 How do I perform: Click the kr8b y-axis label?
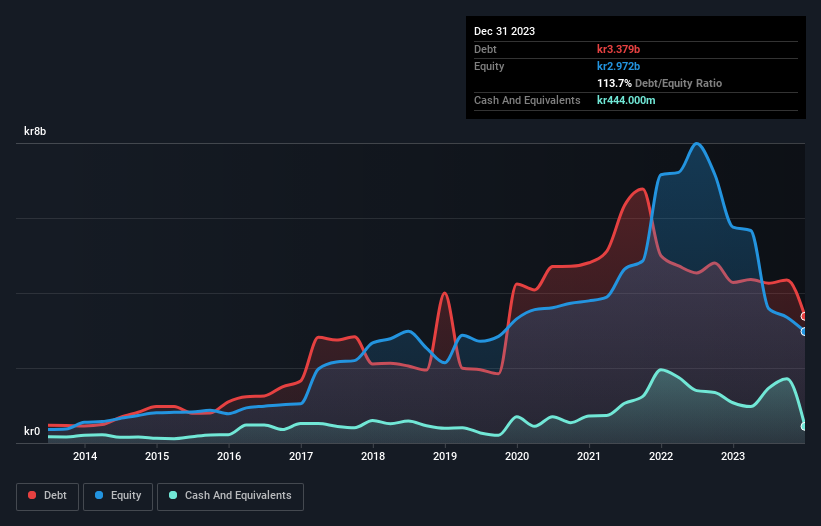35,131
